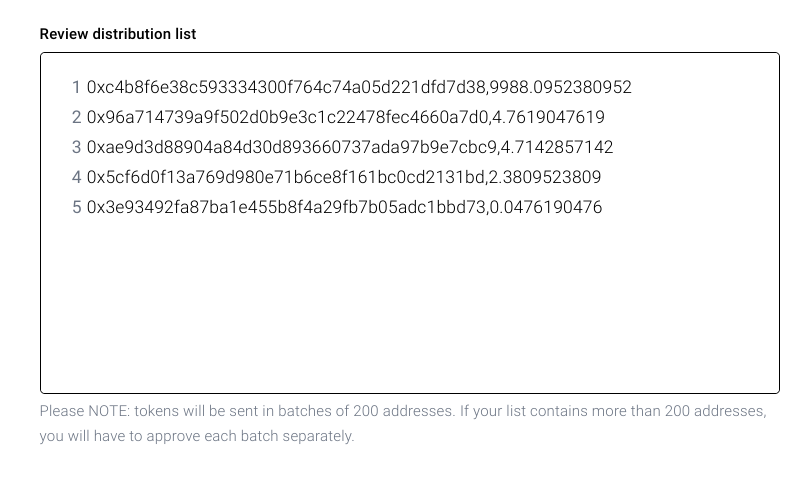This screenshot has width=807, height=477.
Task: Click the "Review distribution list" heading
Action: click(118, 34)
